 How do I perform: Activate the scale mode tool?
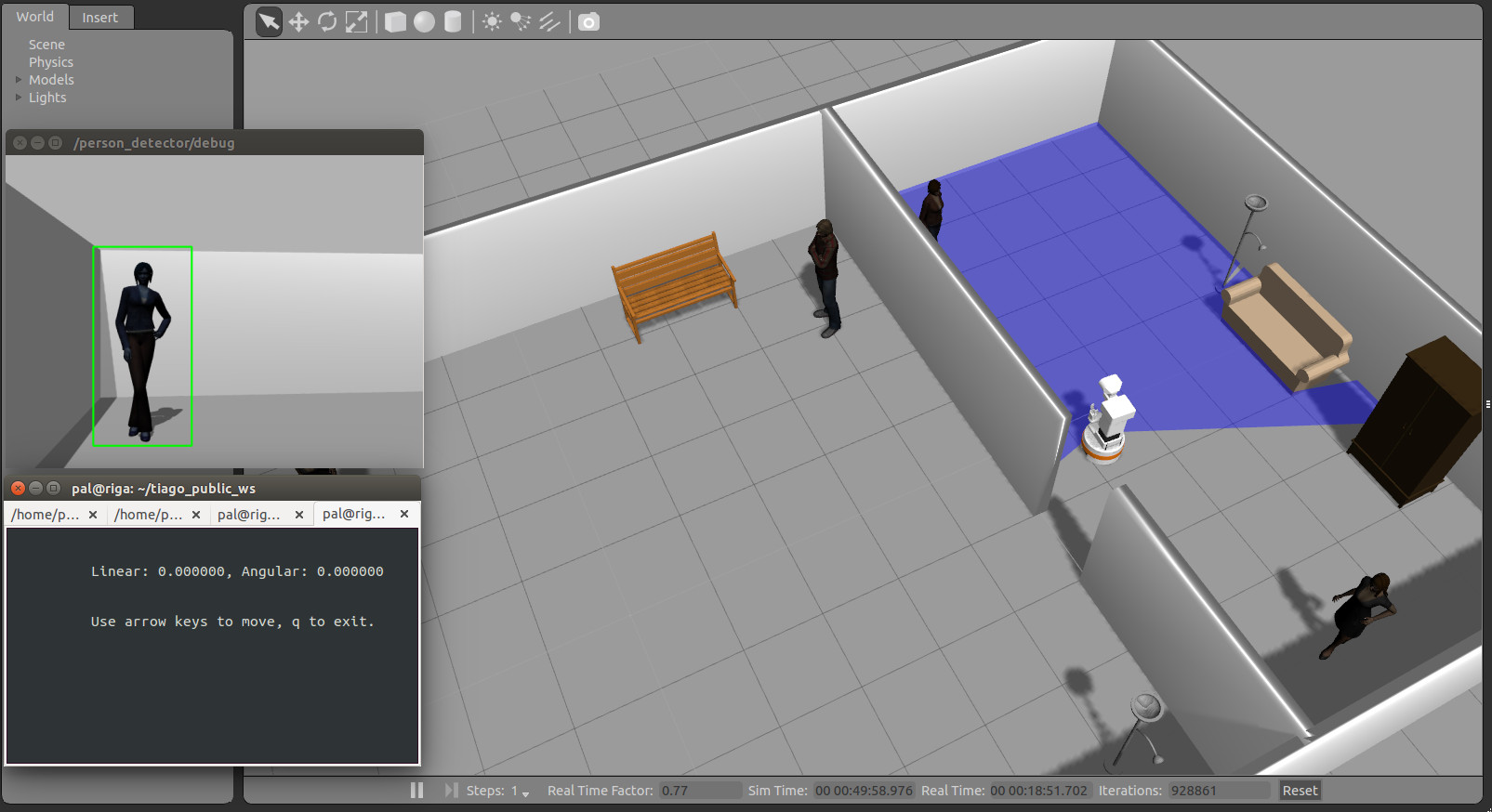point(356,21)
